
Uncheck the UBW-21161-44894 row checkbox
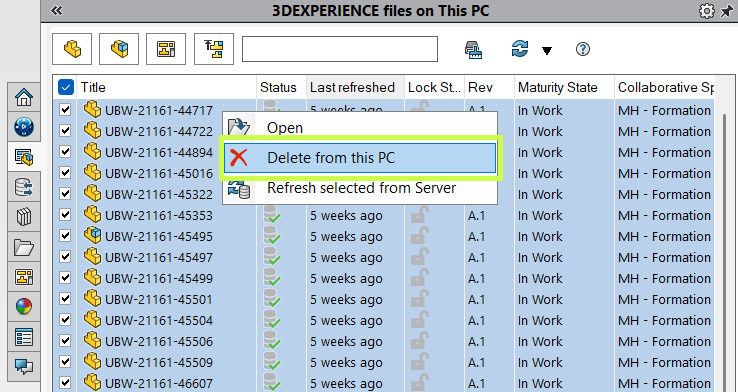(x=65, y=152)
